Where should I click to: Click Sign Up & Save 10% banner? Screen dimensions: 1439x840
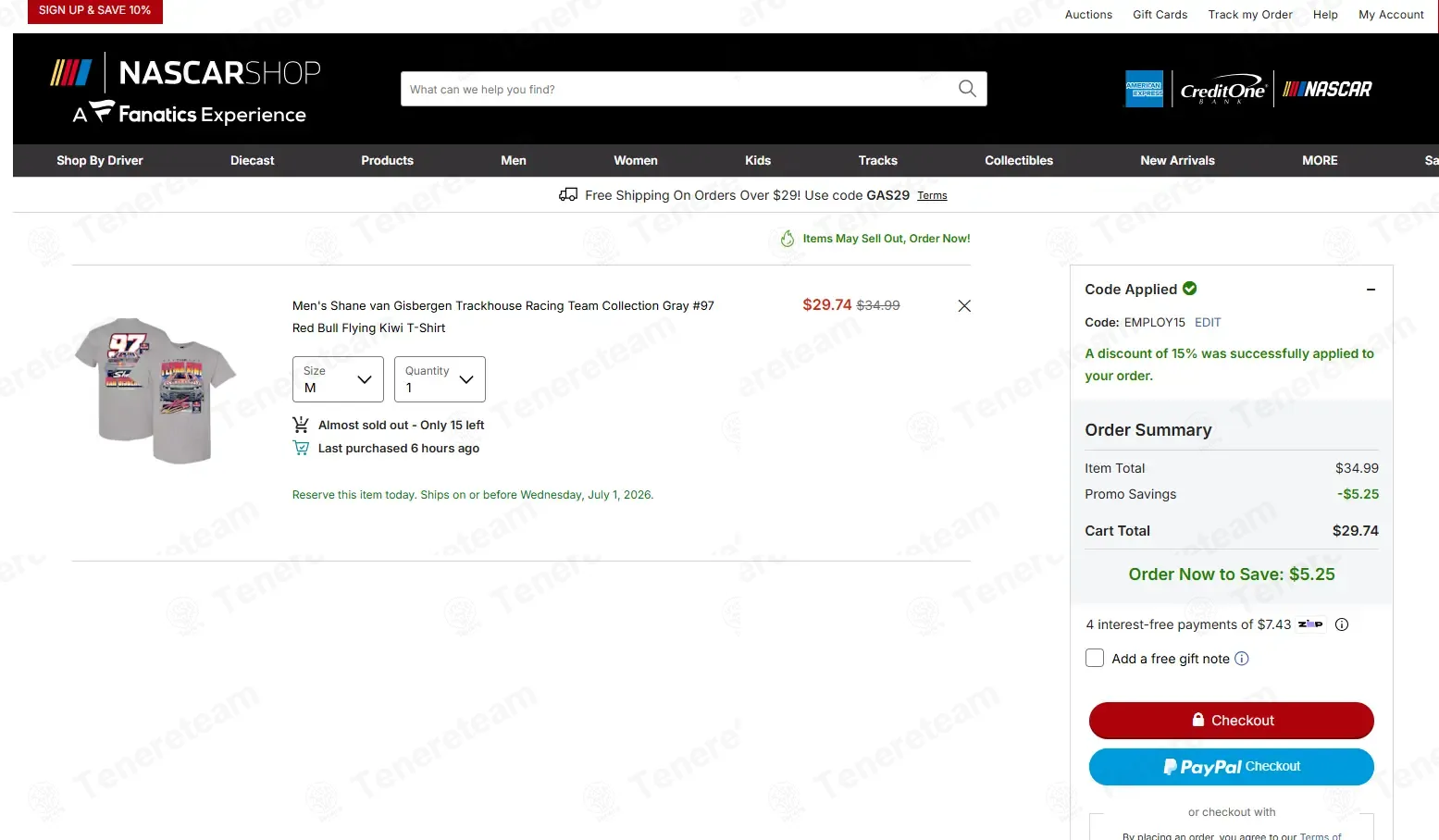(95, 11)
